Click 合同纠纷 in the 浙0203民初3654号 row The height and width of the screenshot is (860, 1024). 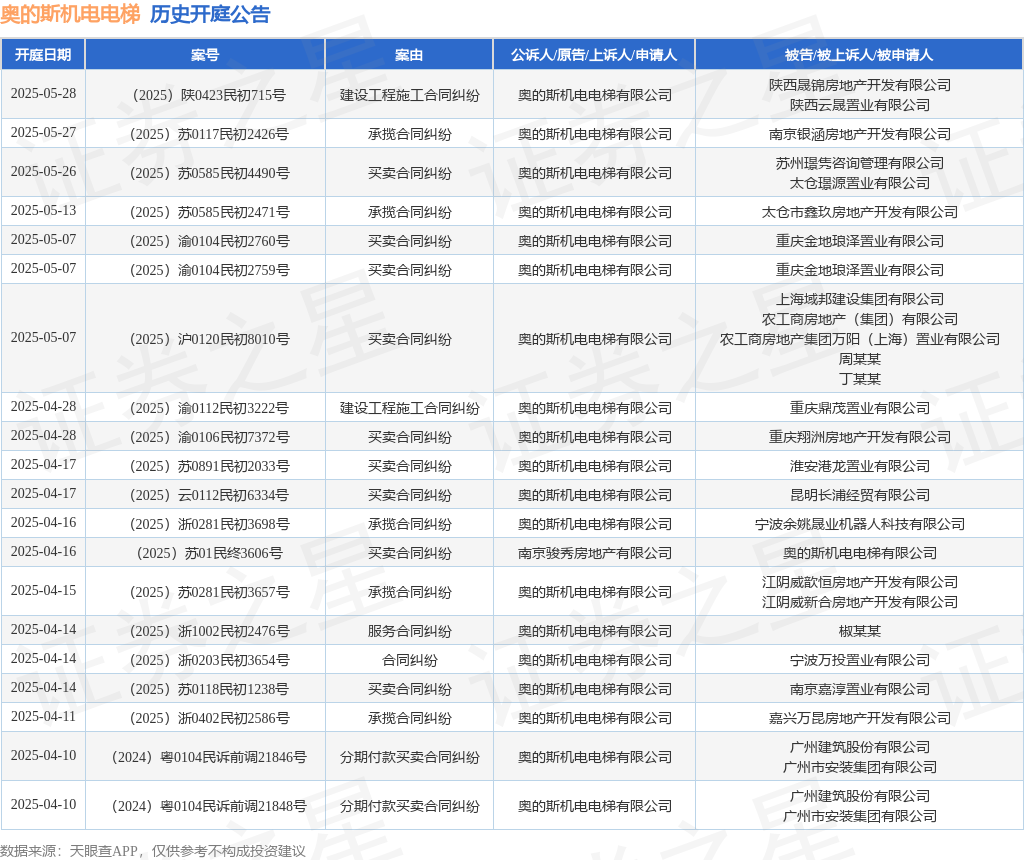pos(409,660)
